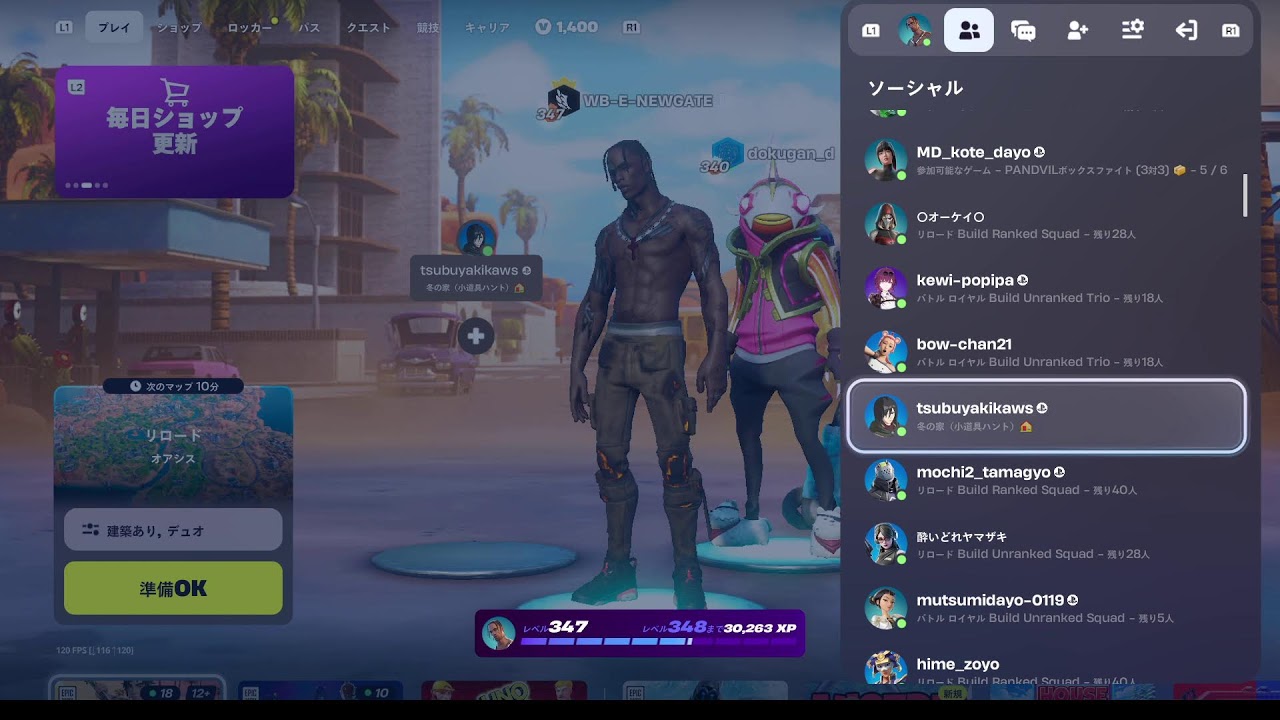Open the クエスト tab
The image size is (1280, 720).
(368, 28)
